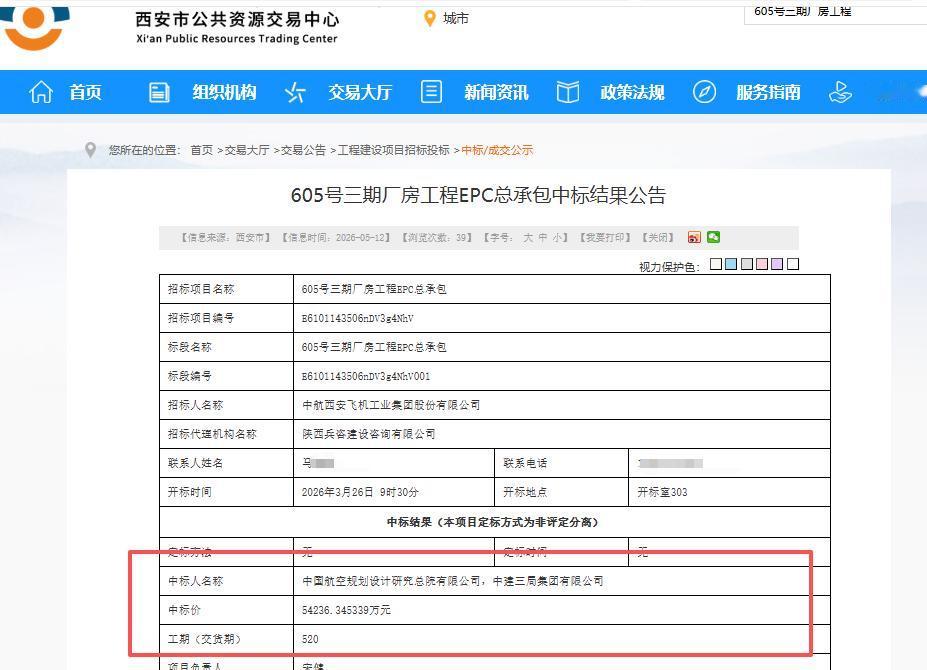This screenshot has height=670, width=927.
Task: Click 信息时间: 2026-05-12 text
Action: coord(336,238)
